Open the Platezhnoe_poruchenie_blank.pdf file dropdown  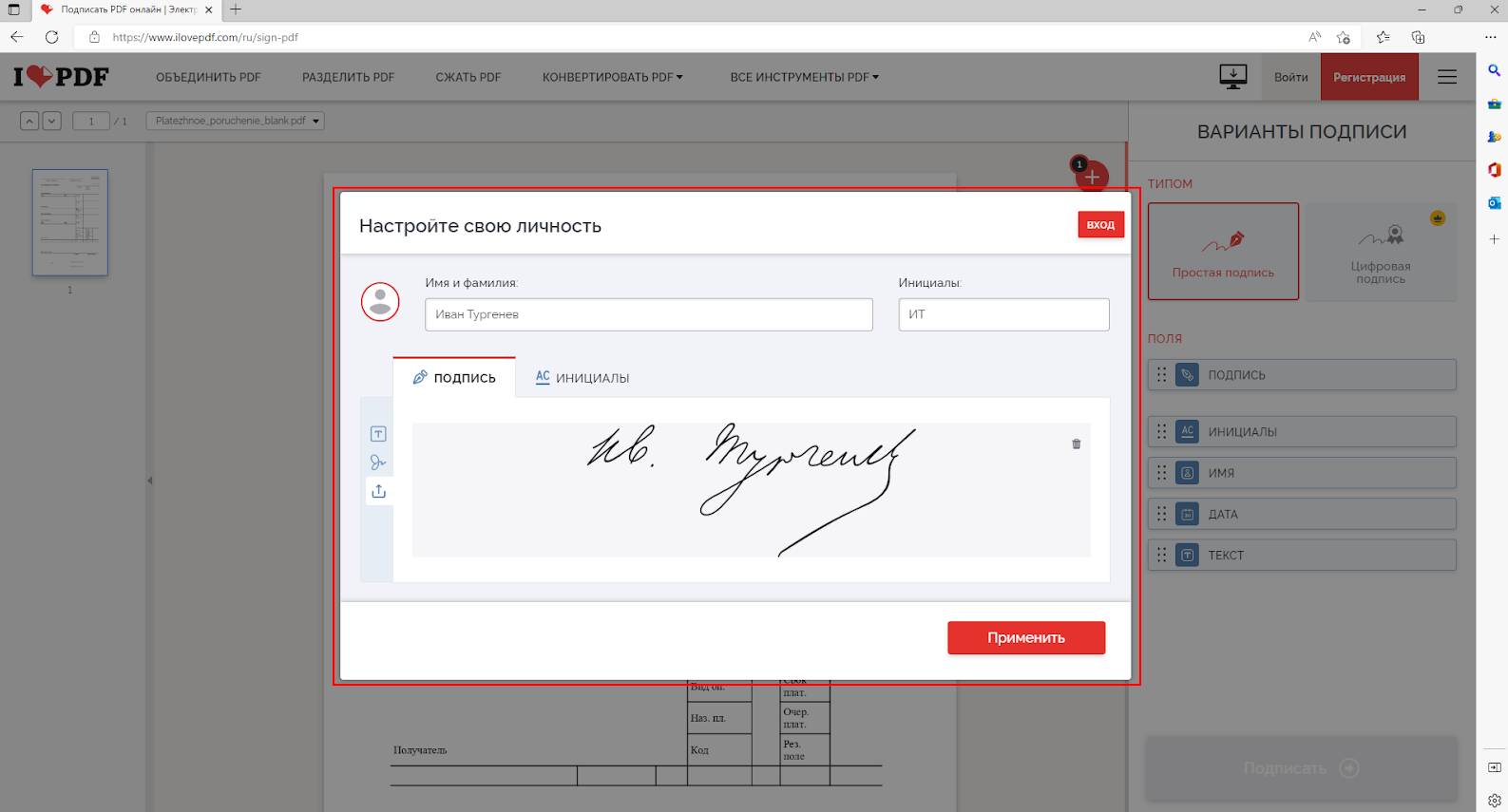236,121
